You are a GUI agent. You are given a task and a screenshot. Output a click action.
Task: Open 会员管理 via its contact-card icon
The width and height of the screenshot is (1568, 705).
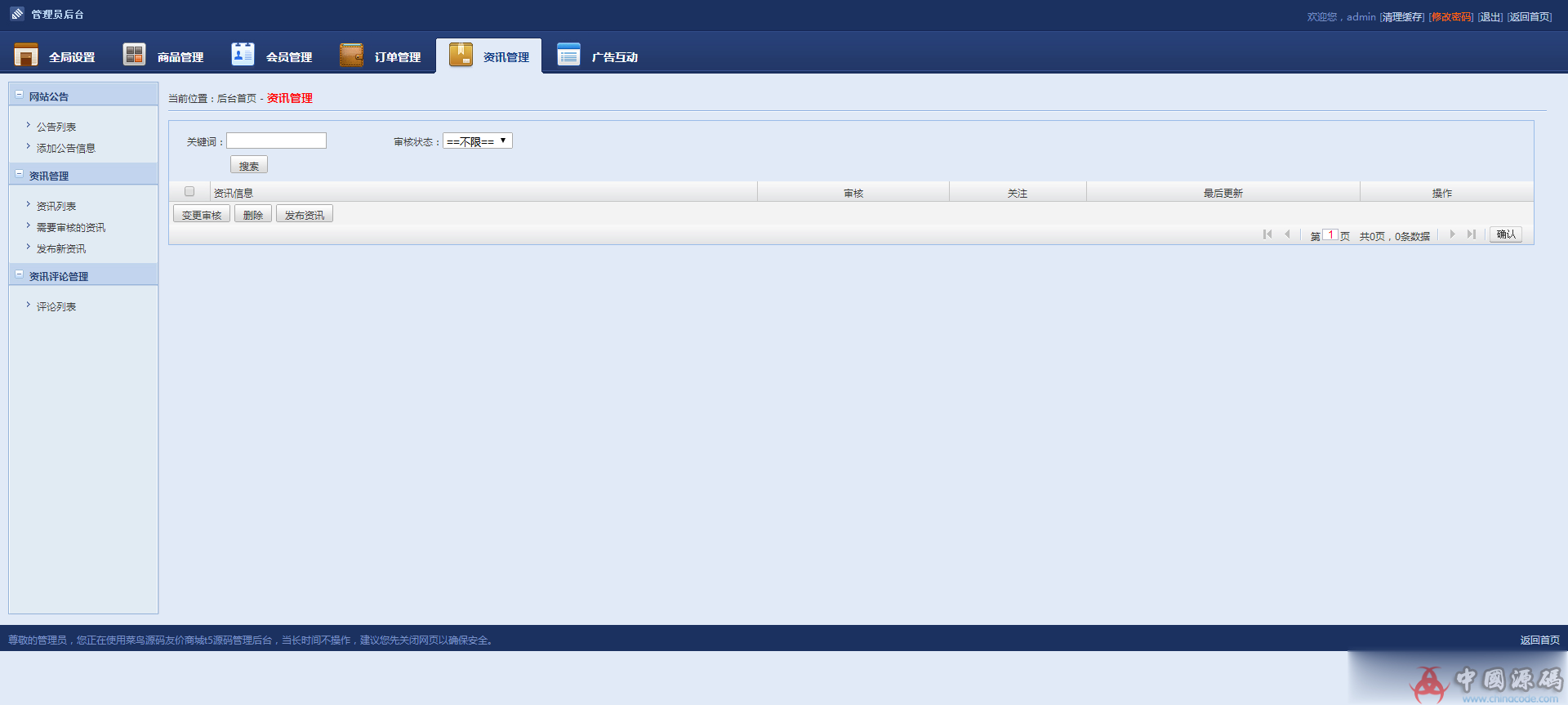243,54
